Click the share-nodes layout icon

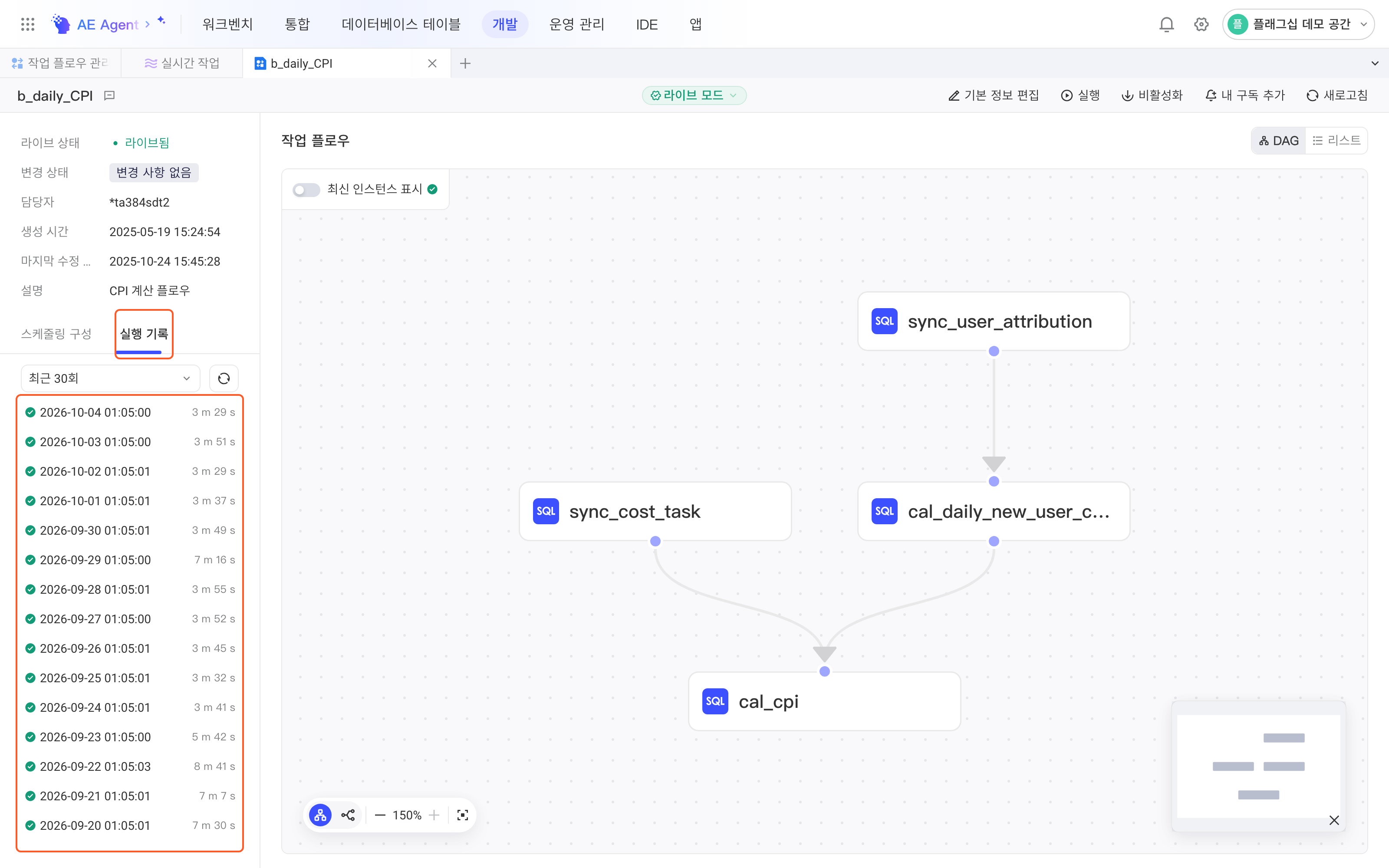pos(349,815)
